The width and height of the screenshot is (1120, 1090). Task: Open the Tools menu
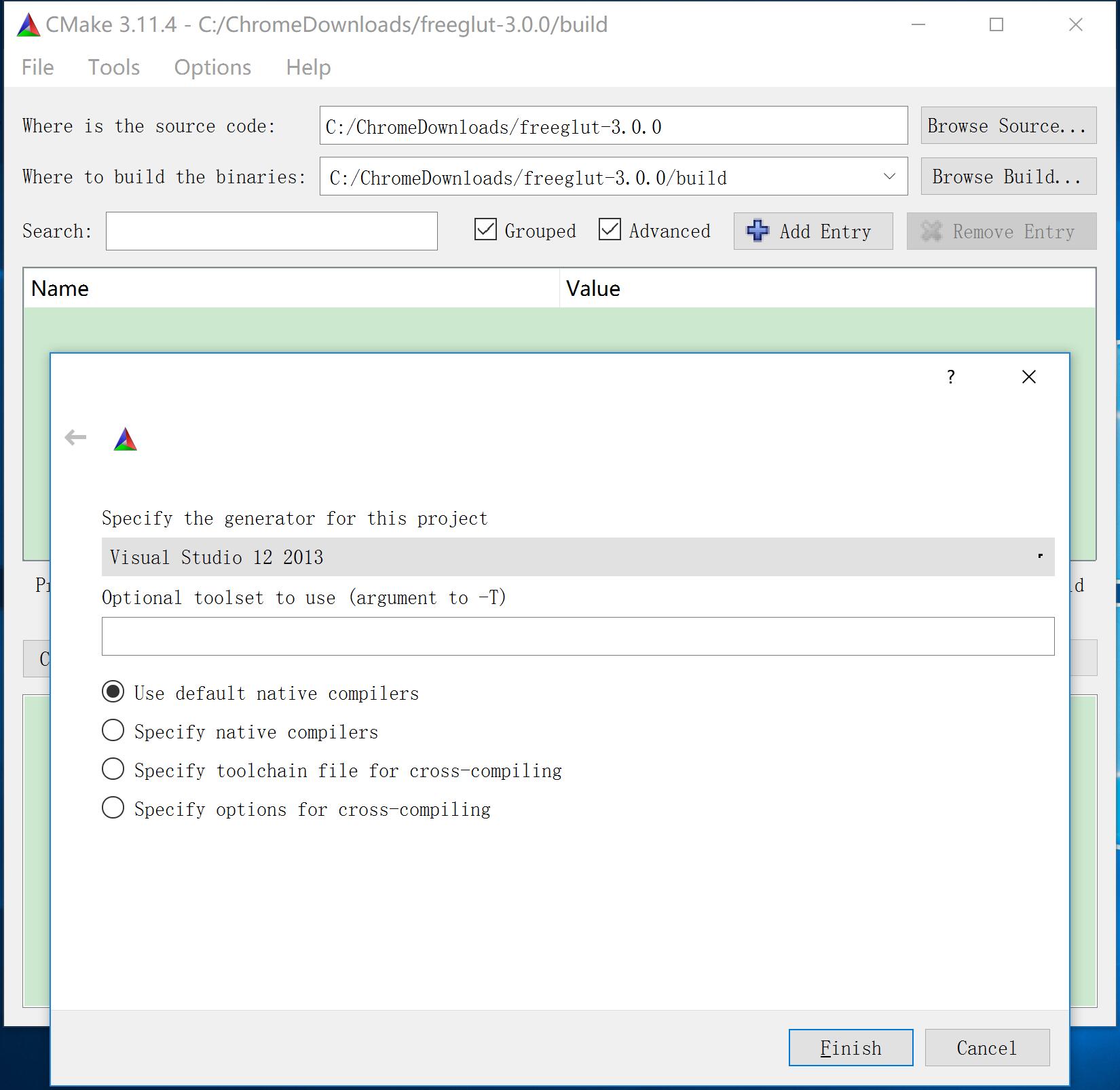114,67
